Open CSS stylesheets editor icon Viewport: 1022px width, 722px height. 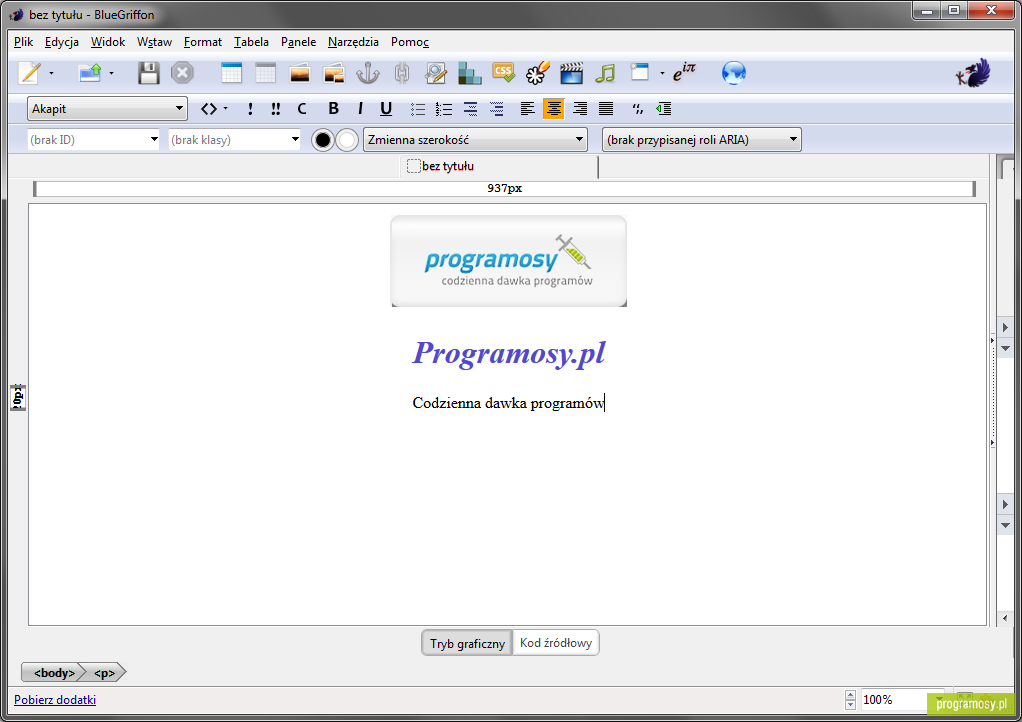tap(503, 72)
